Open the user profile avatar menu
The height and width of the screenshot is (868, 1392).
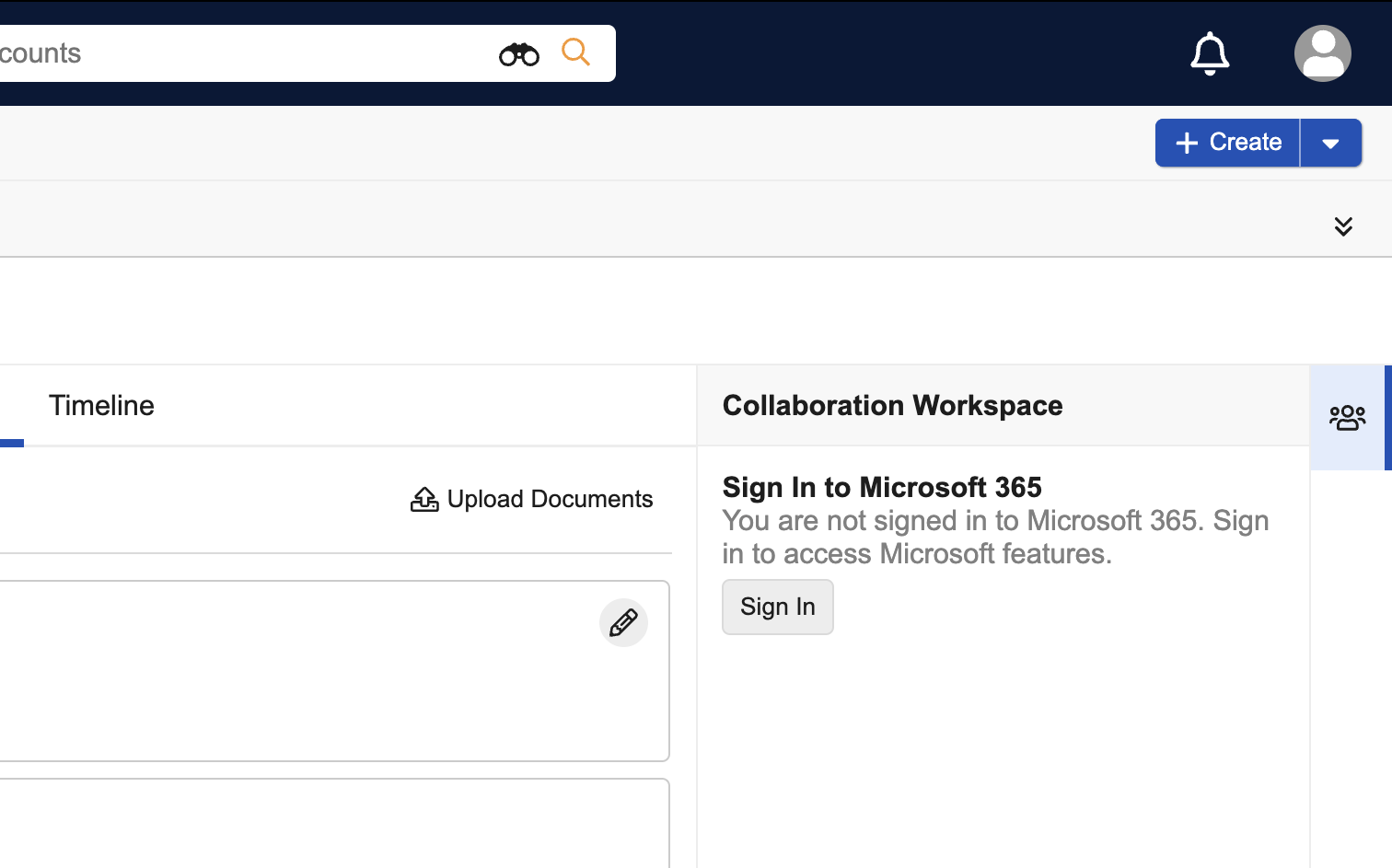pos(1322,53)
